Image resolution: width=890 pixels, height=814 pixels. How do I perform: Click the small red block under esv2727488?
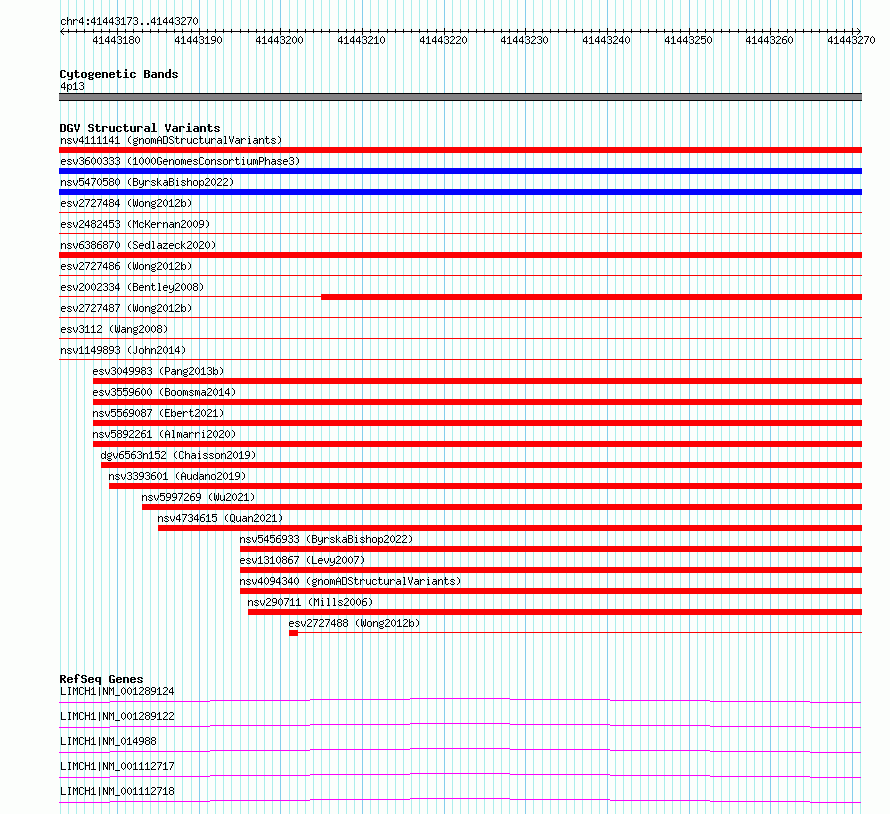293,633
